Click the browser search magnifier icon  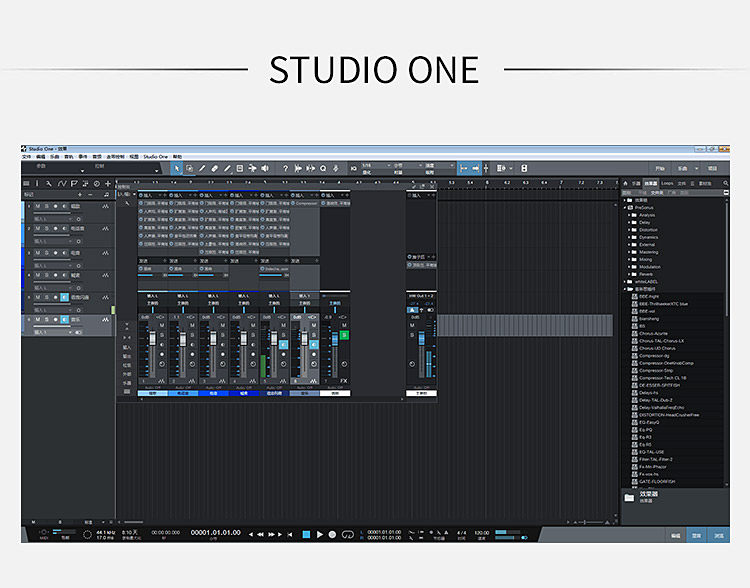pos(726,183)
